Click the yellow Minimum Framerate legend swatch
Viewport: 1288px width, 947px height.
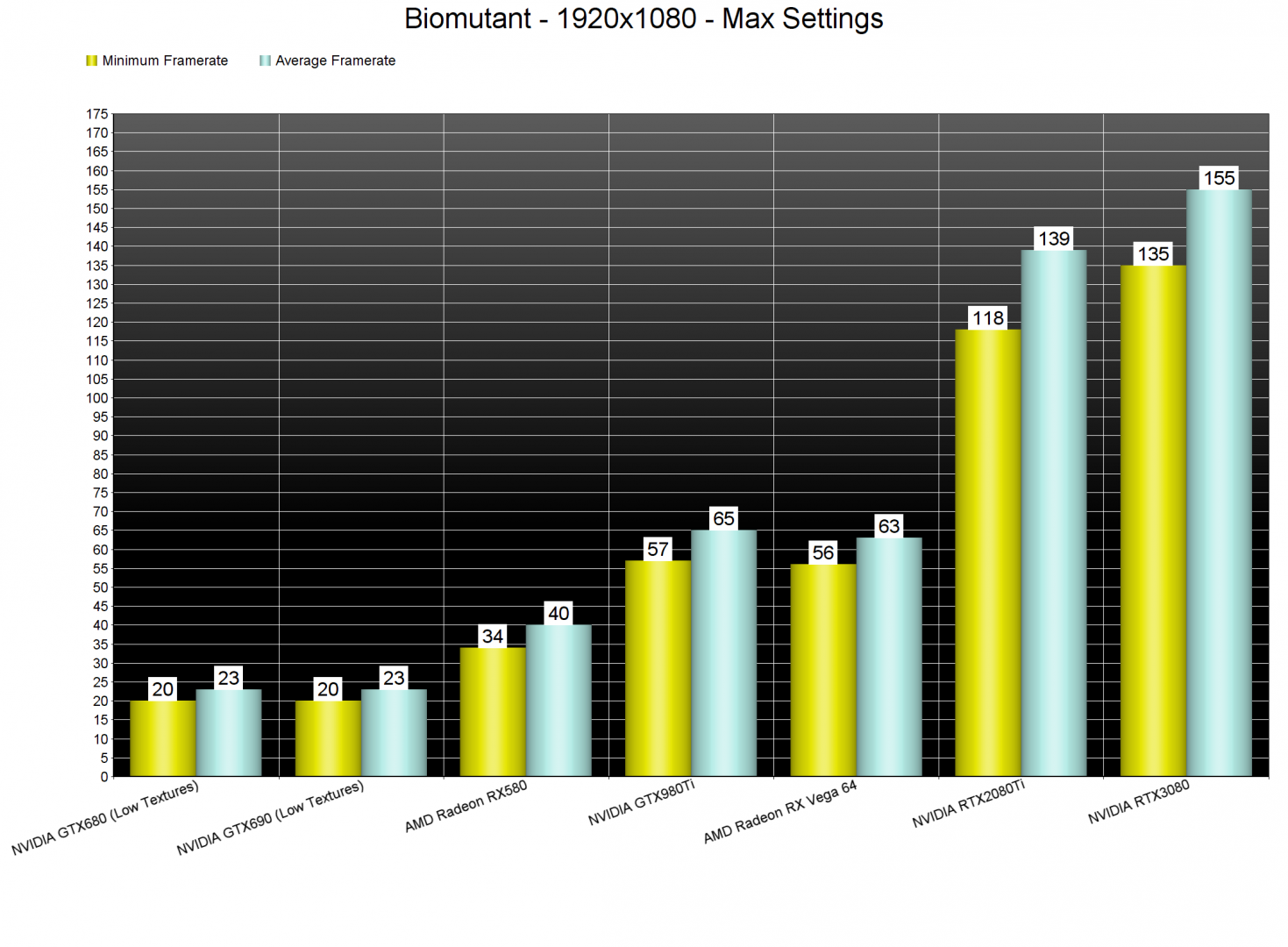(91, 61)
